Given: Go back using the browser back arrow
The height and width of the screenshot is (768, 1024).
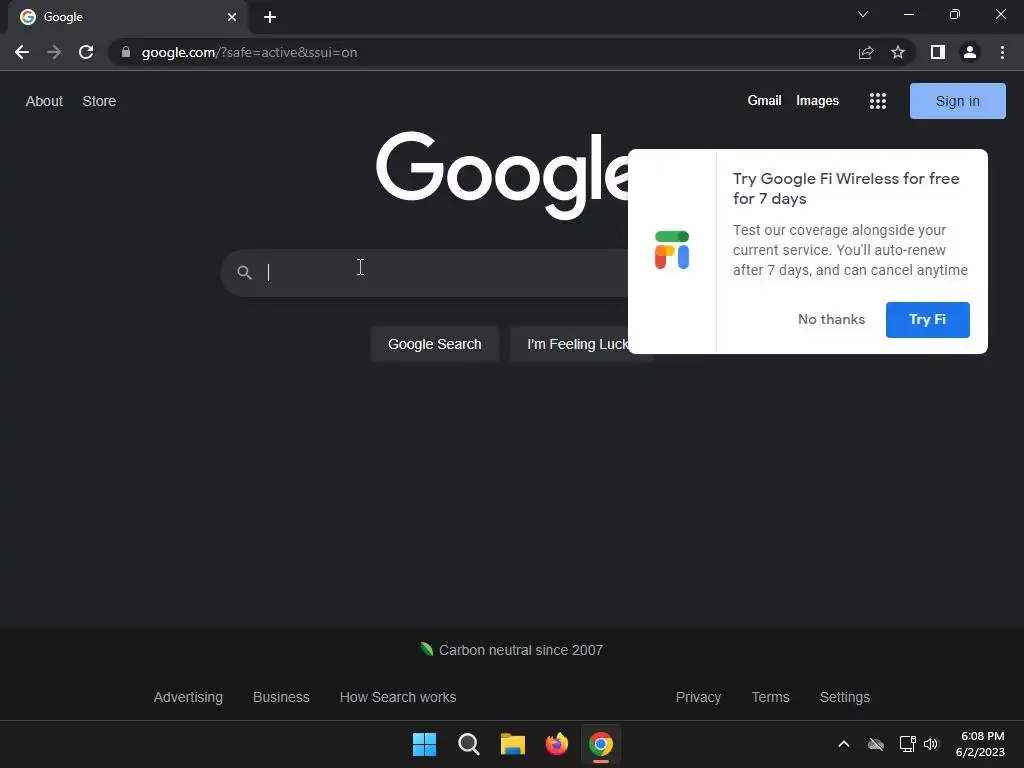Looking at the screenshot, I should [x=22, y=52].
